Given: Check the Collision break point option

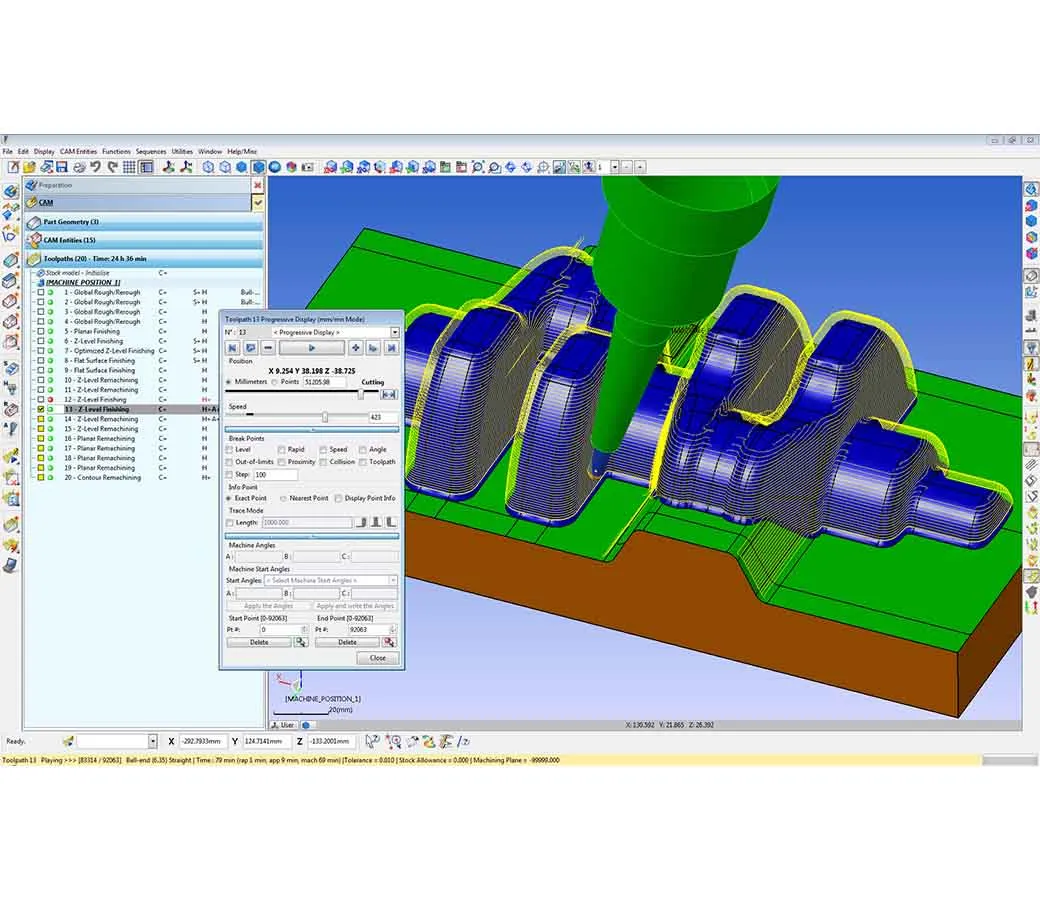Looking at the screenshot, I should (x=324, y=462).
